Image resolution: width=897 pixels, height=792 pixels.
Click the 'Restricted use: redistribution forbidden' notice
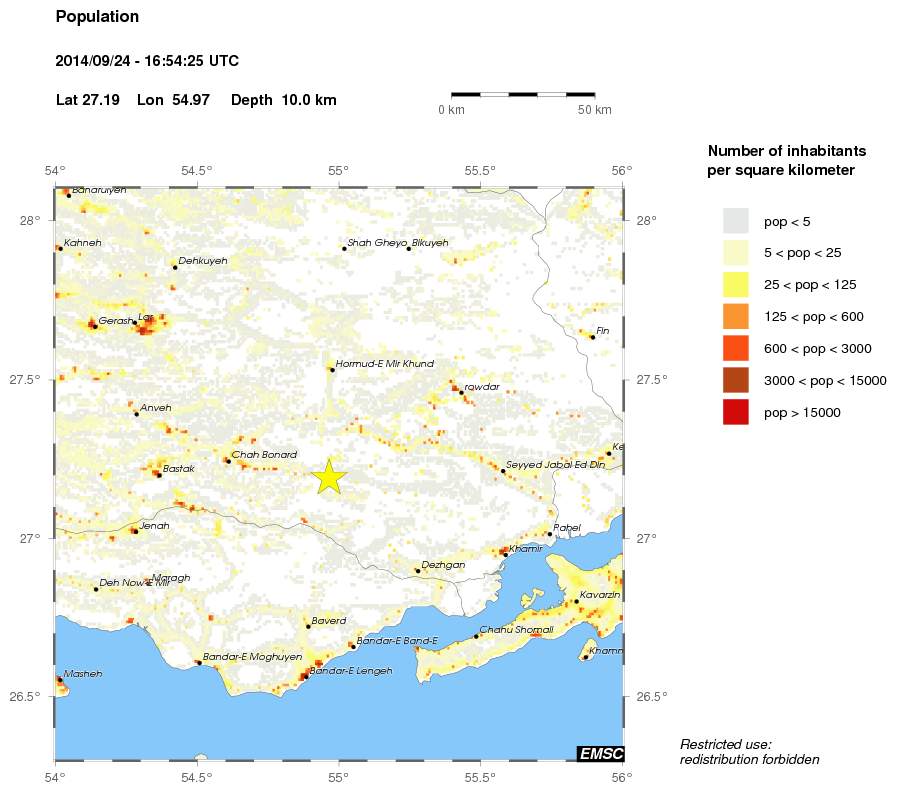coord(749,752)
